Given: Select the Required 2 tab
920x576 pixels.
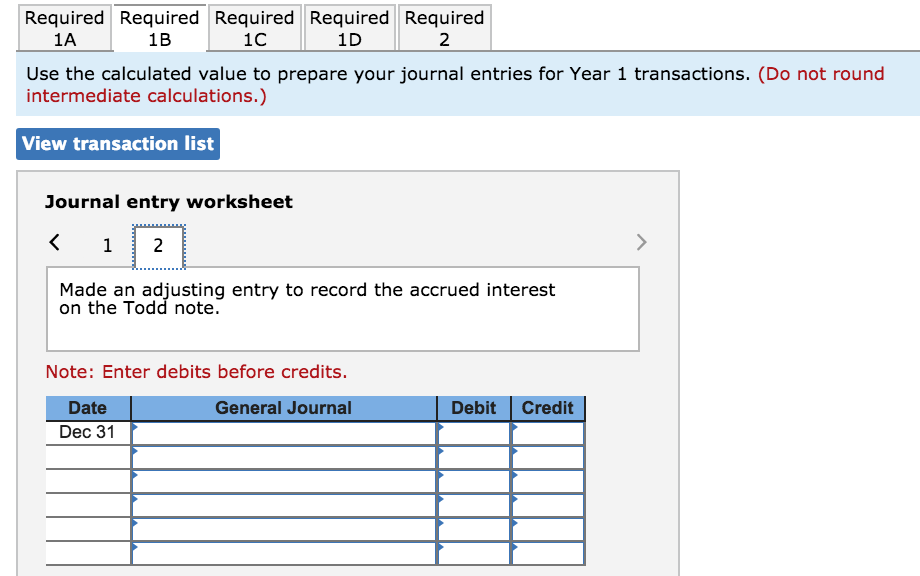Looking at the screenshot, I should pyautogui.click(x=444, y=27).
